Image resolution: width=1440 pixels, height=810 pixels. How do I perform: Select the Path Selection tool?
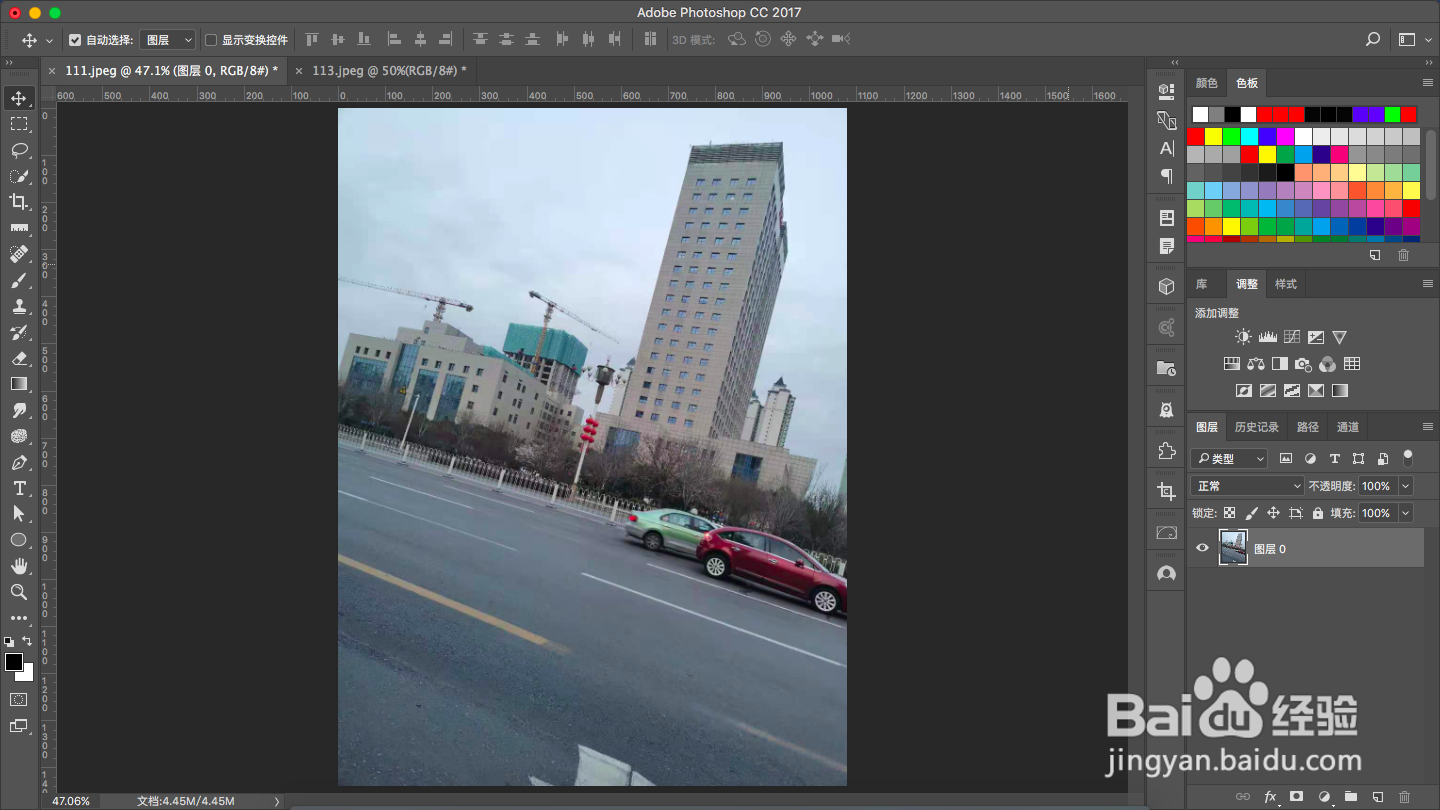click(x=19, y=514)
